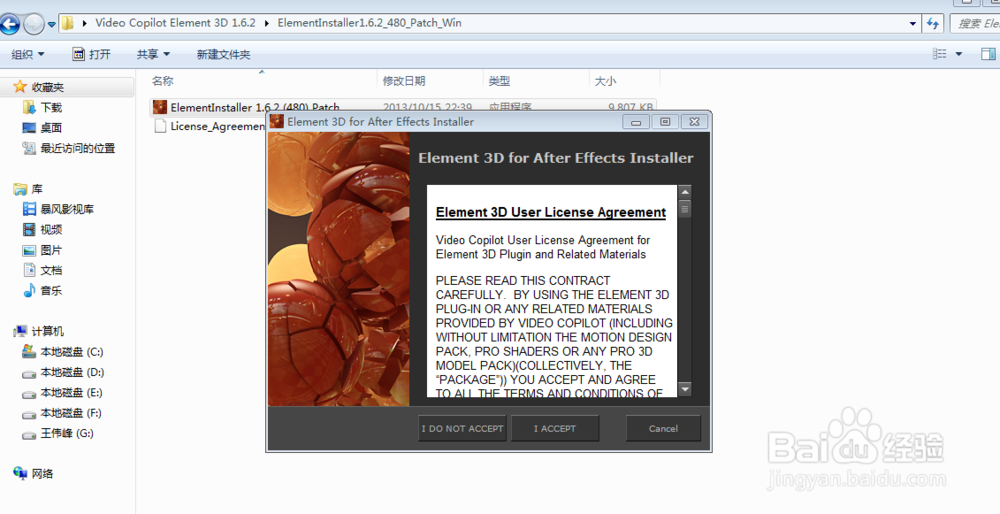Open the 音乐 library
Screen dimensions: 1000x514
[51, 291]
